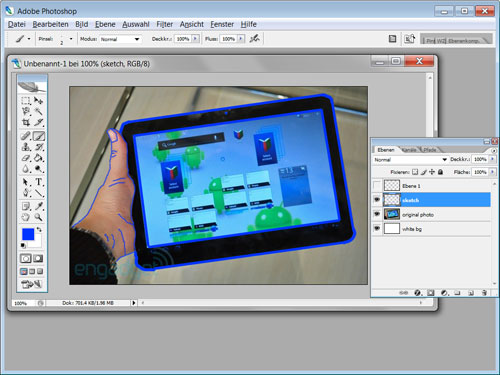Create new adjustment layer icon
The height and width of the screenshot is (375, 500).
(444, 293)
